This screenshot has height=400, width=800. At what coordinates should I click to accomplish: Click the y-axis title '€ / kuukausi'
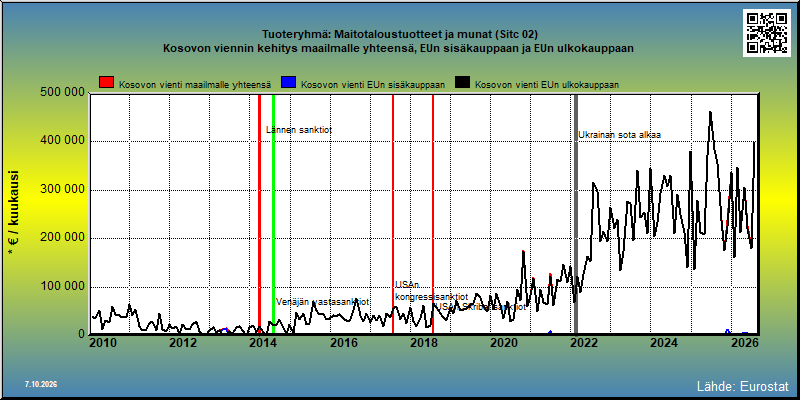13,214
